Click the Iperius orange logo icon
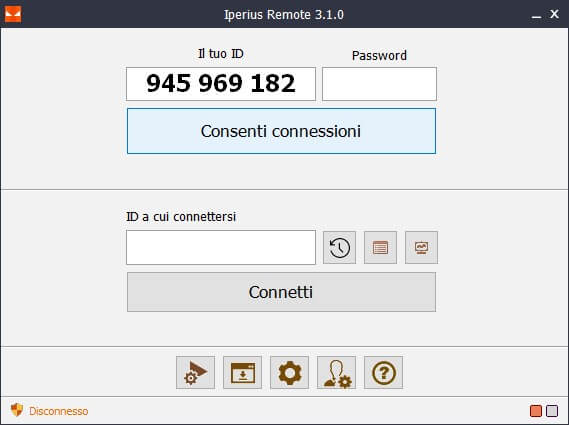The image size is (569, 425). tap(13, 15)
